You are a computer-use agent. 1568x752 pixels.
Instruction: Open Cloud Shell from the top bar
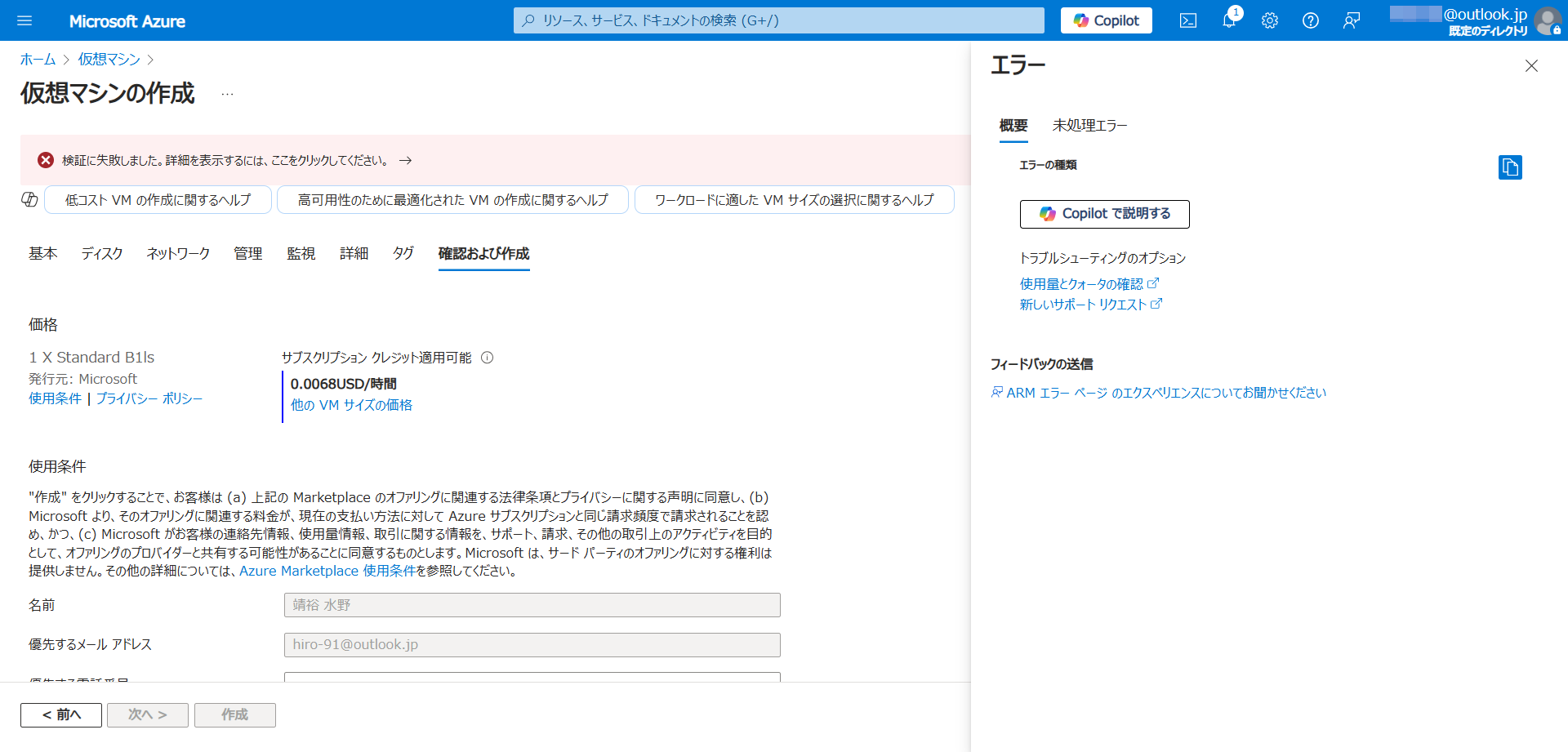1187,20
